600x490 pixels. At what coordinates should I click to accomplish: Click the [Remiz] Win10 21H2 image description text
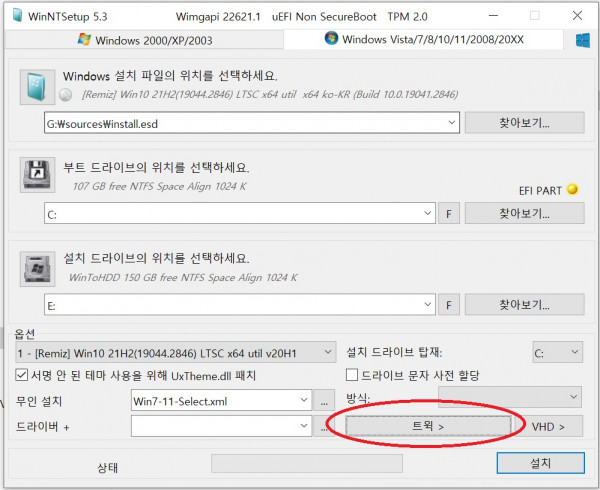270,94
